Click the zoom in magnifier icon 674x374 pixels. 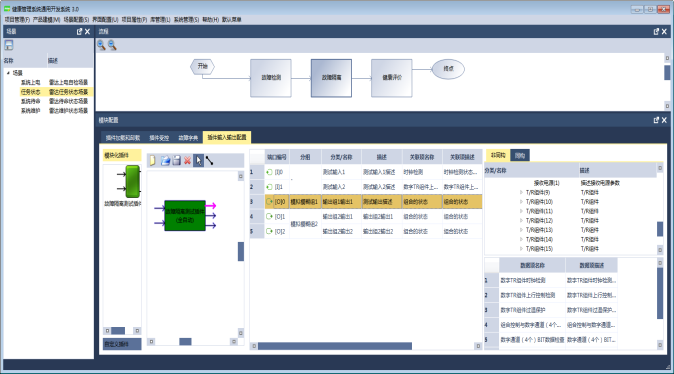click(101, 45)
